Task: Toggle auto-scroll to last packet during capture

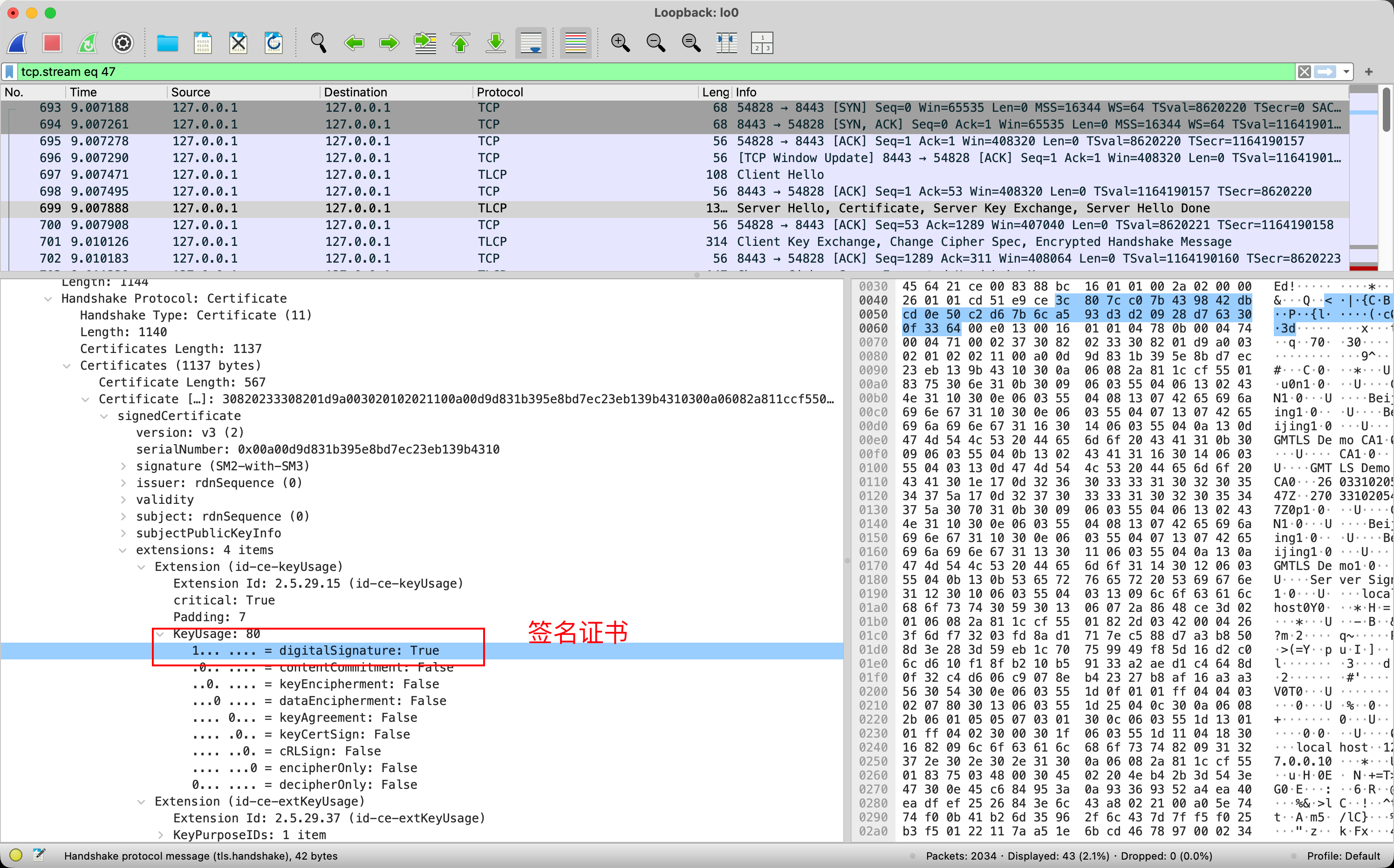Action: coord(531,43)
